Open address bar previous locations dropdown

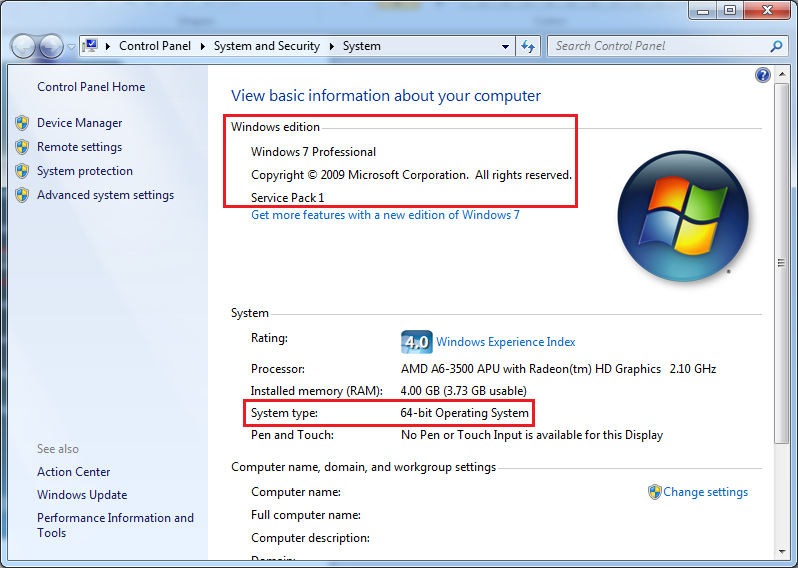(x=505, y=46)
